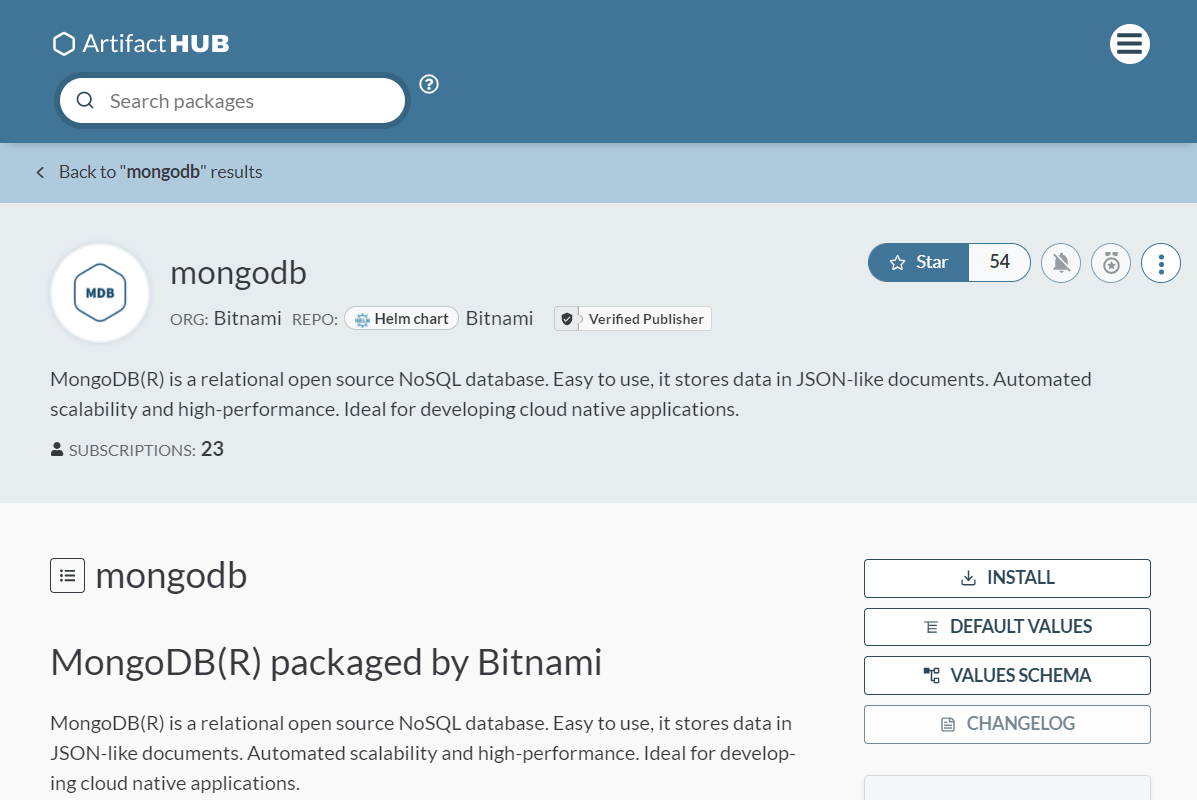The height and width of the screenshot is (800, 1197).
Task: Open the table of contents icon
Action: click(x=67, y=576)
